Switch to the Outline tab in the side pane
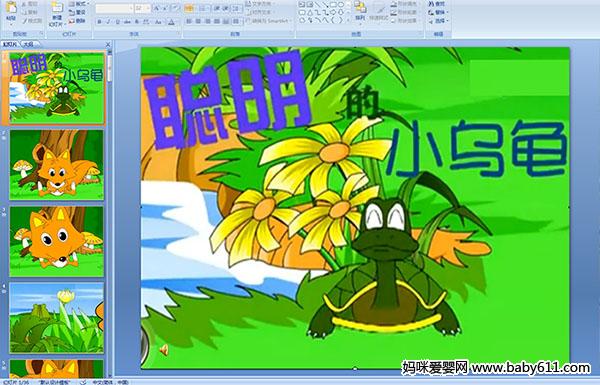 point(27,44)
